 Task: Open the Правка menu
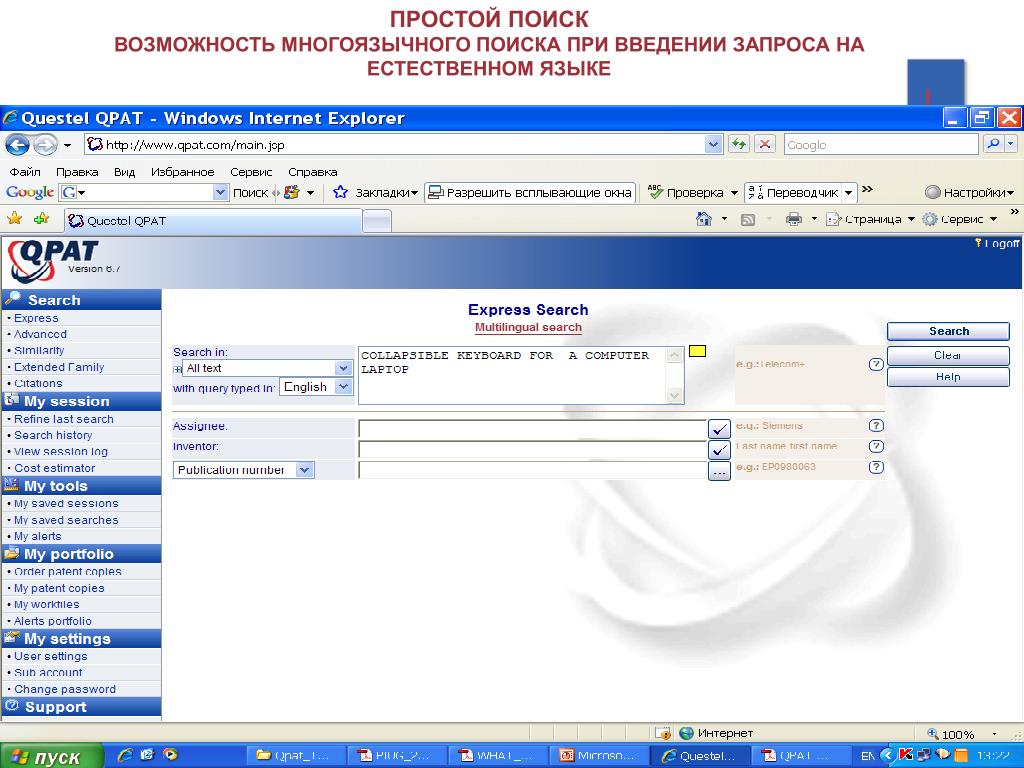pyautogui.click(x=77, y=172)
